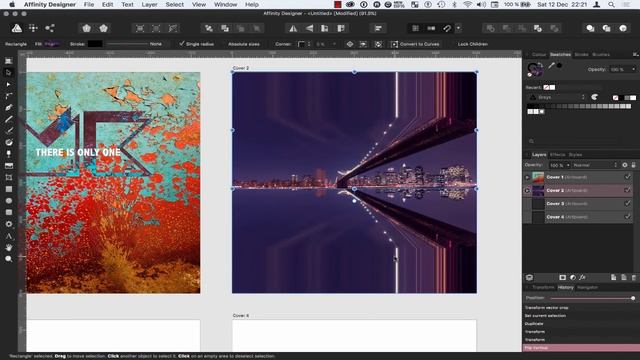Select the Node tool
640x360 pixels.
pyautogui.click(x=8, y=84)
